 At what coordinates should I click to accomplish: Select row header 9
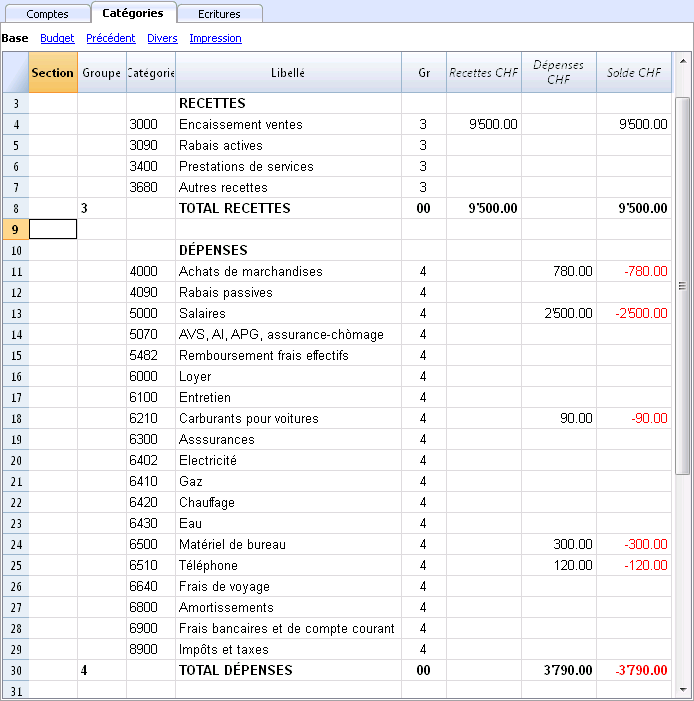16,229
